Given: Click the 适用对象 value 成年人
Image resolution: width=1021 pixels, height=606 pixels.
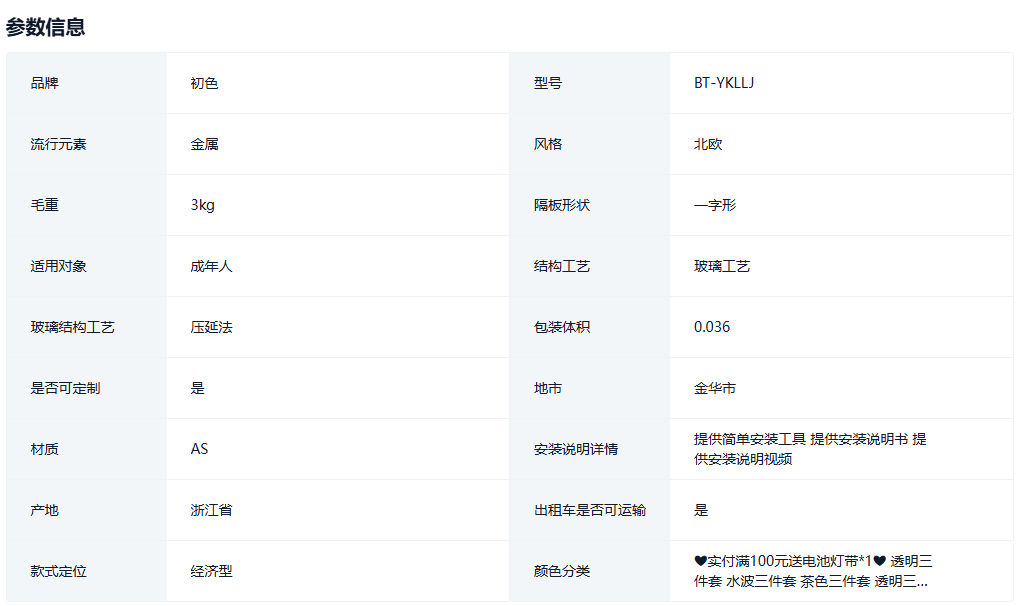Looking at the screenshot, I should click(211, 266).
